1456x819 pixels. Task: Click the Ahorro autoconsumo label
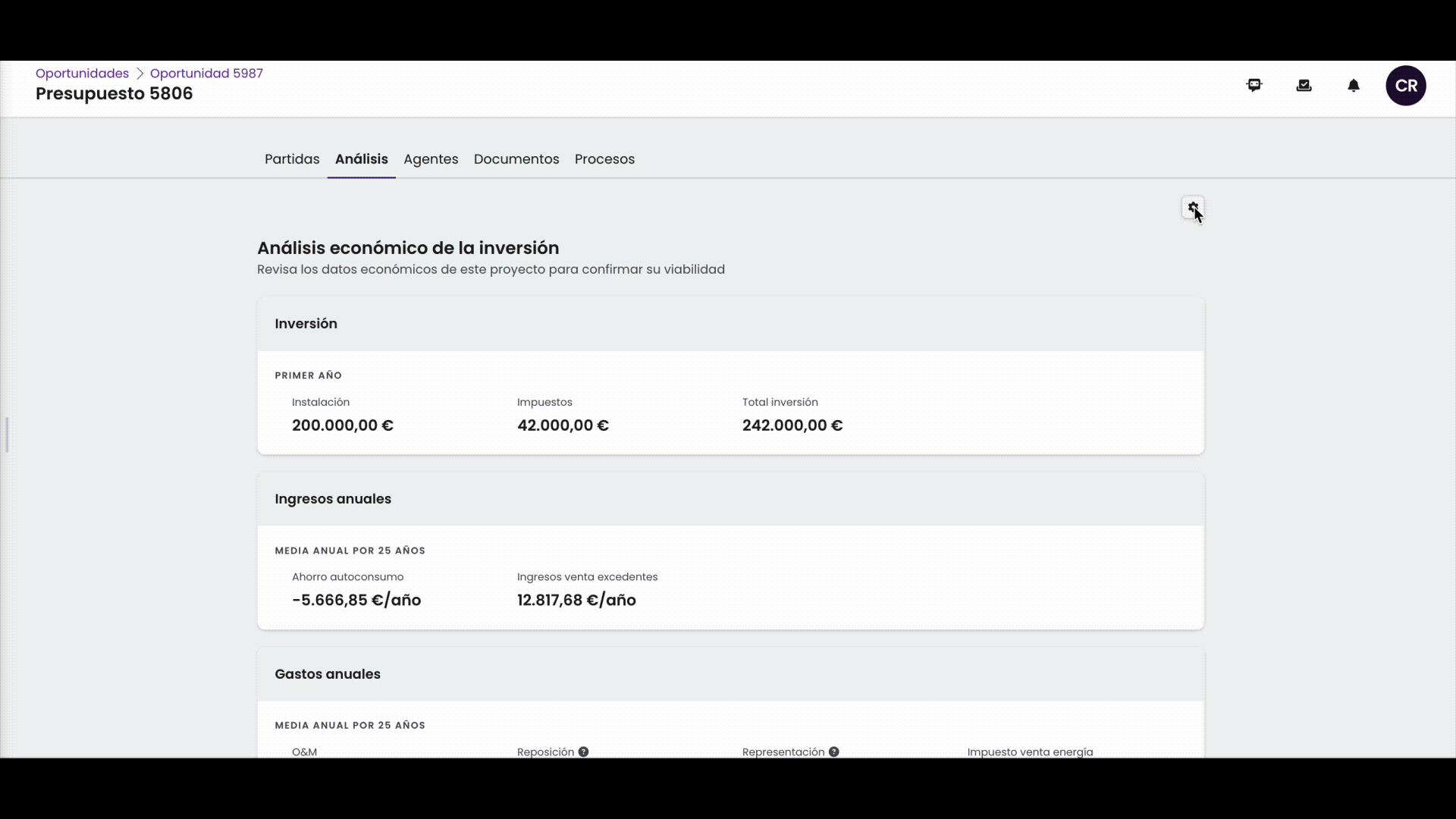pos(348,577)
